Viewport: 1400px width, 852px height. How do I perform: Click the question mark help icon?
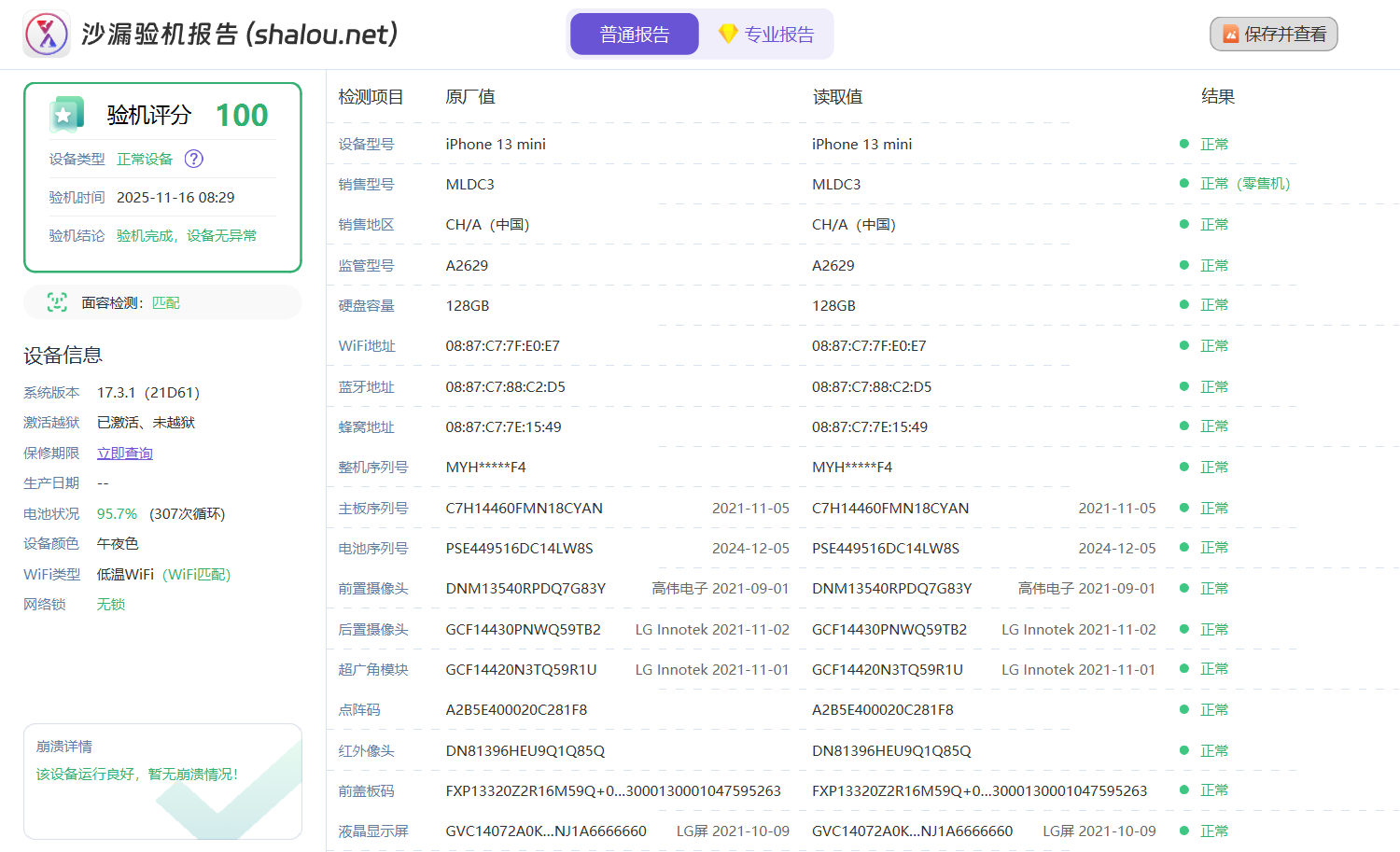tap(193, 159)
